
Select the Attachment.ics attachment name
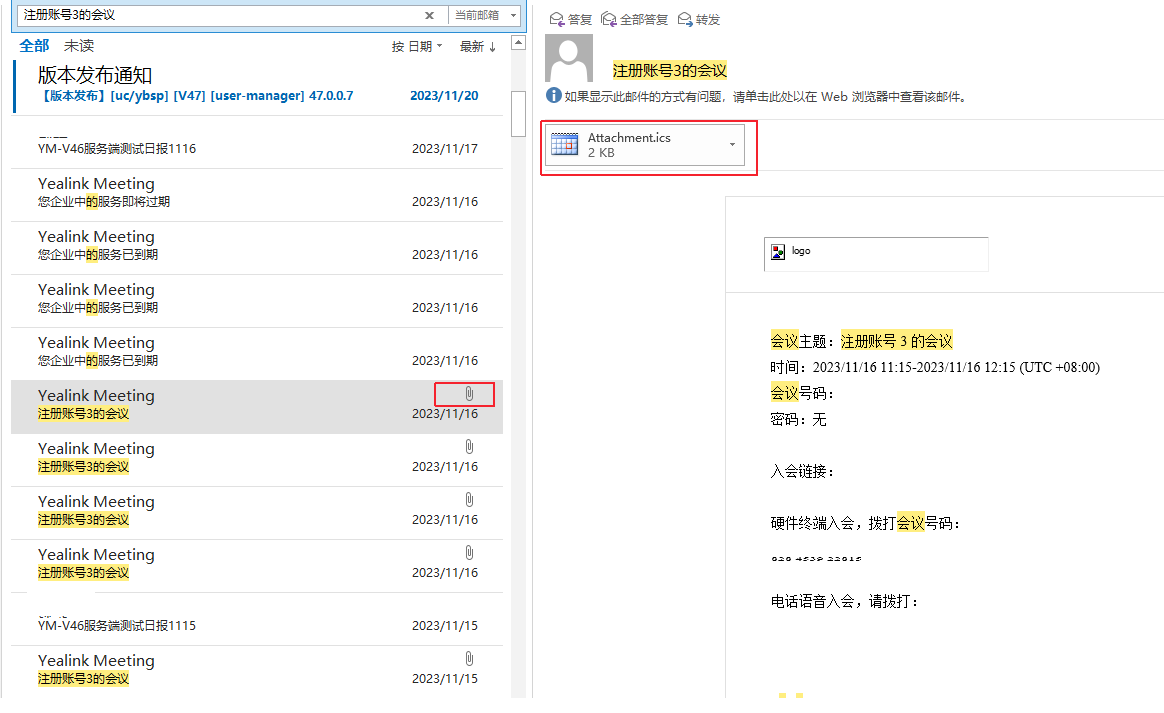[x=629, y=137]
